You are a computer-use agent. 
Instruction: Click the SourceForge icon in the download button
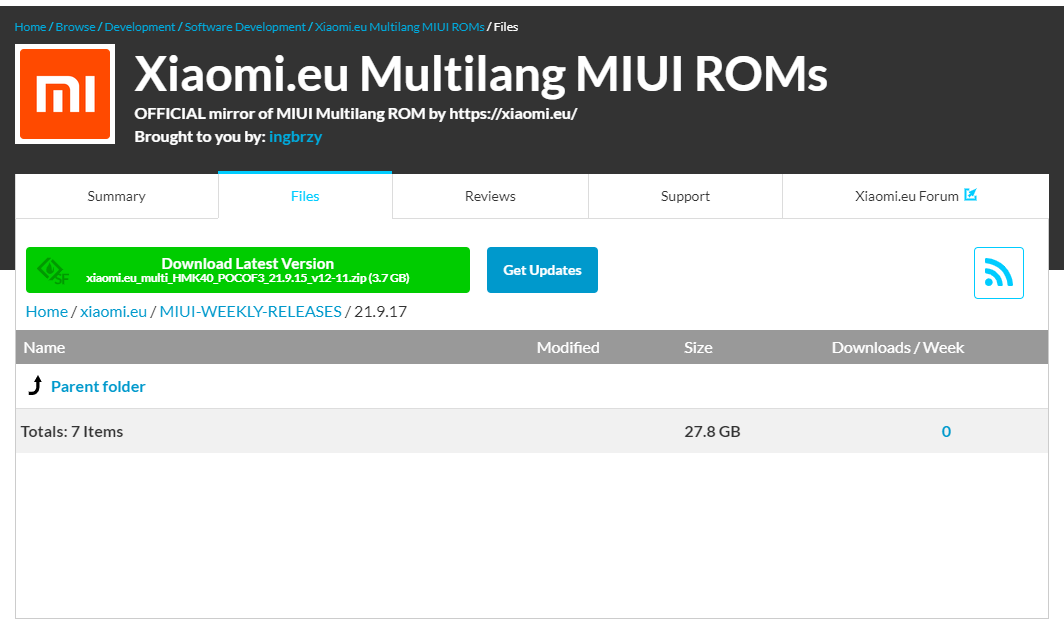point(53,271)
